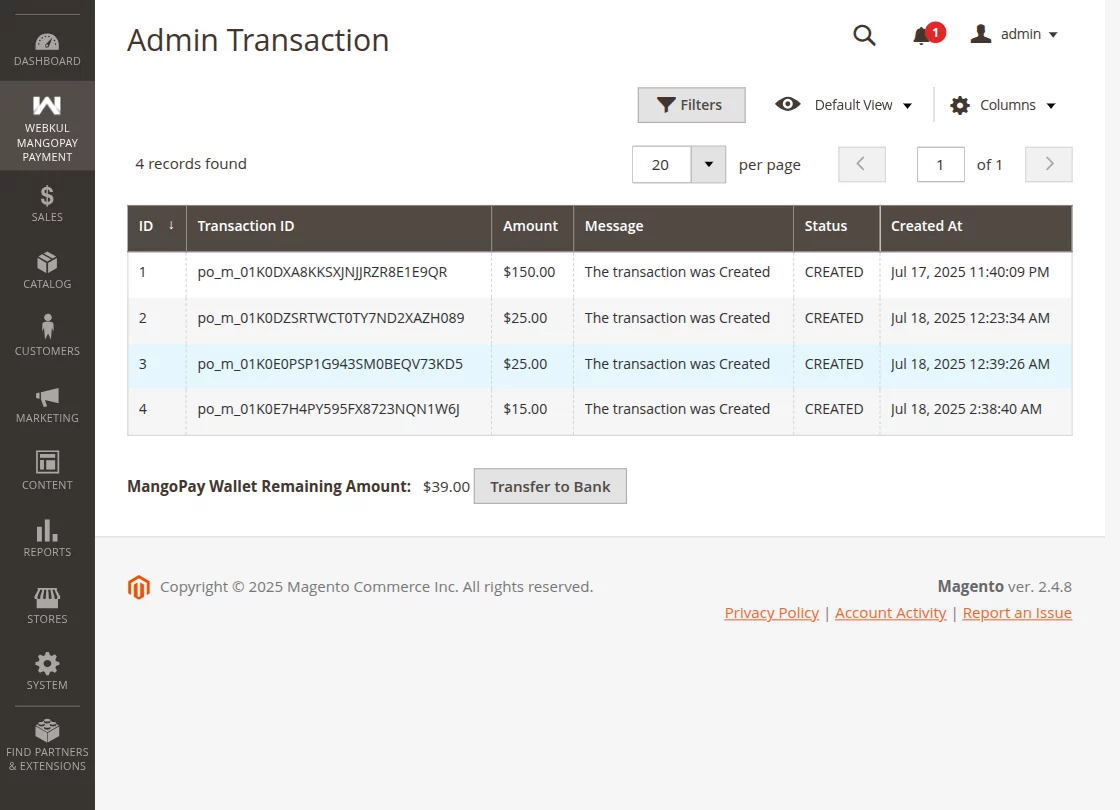Open the Filters panel

pyautogui.click(x=691, y=104)
